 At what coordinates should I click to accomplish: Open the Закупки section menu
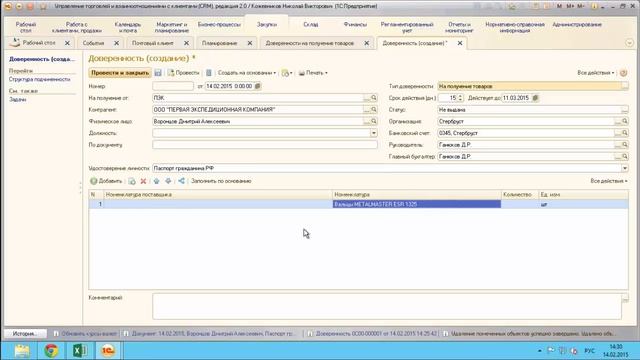[267, 24]
